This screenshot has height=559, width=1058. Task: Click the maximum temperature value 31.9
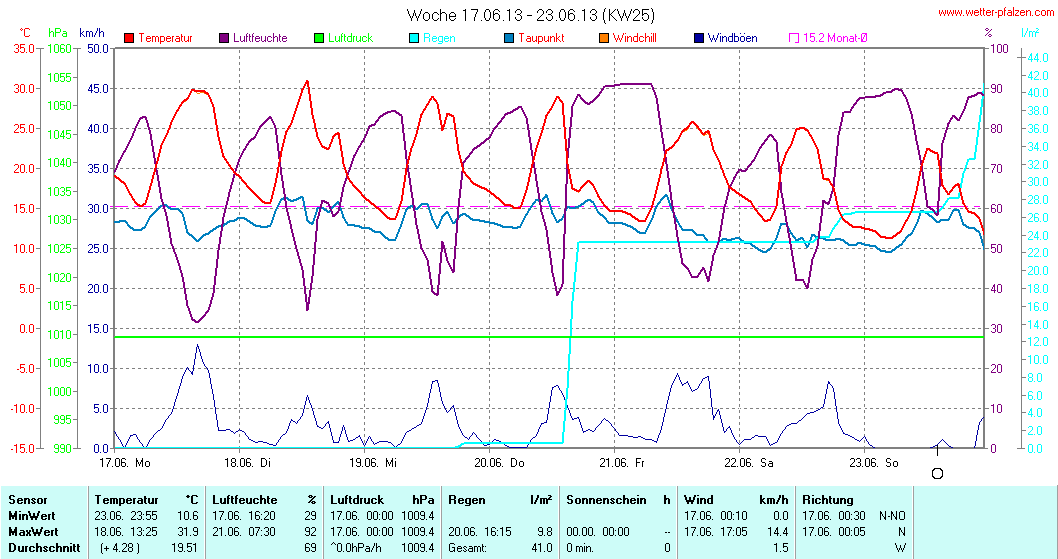pyautogui.click(x=188, y=532)
